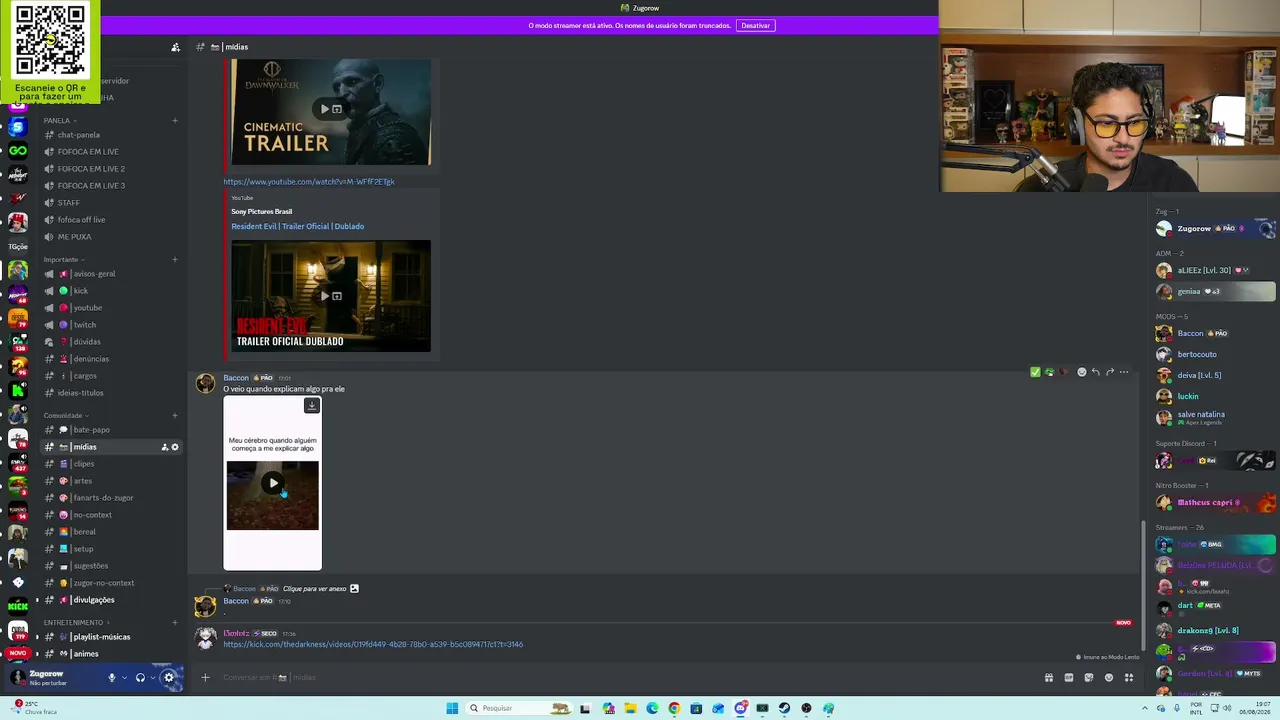Open the YouTube watch URL link
Image resolution: width=1280 pixels, height=720 pixels.
pyautogui.click(x=309, y=182)
